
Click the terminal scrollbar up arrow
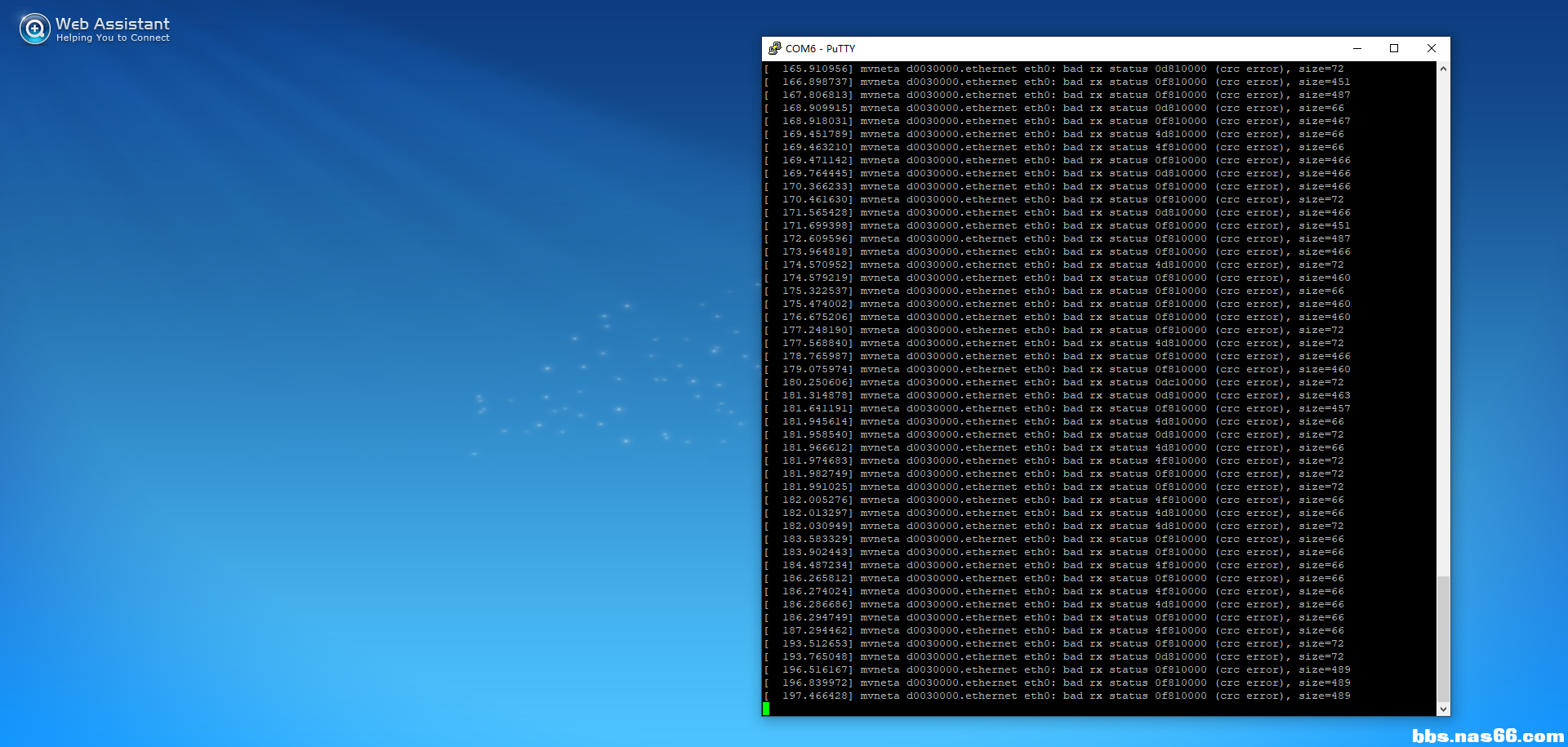[x=1443, y=69]
